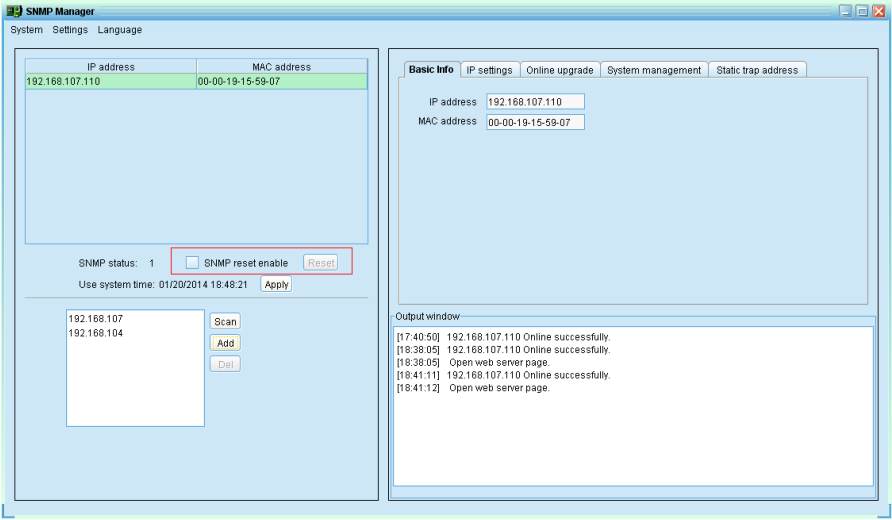
Task: Open the Settings menu
Action: (x=70, y=30)
